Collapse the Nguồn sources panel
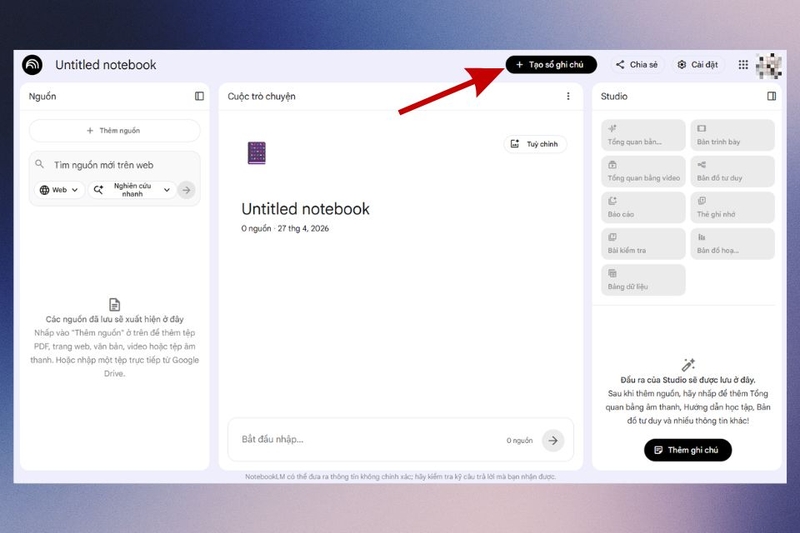This screenshot has width=800, height=533. click(x=199, y=96)
